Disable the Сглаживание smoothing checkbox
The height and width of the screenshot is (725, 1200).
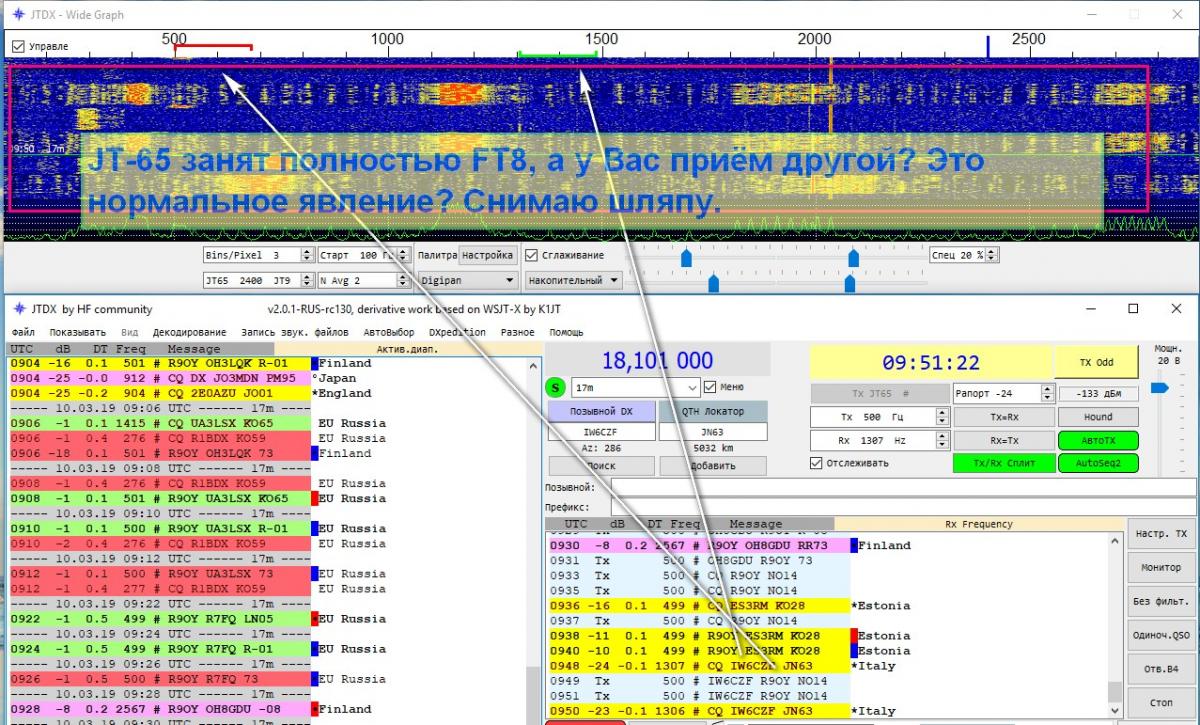tap(533, 255)
